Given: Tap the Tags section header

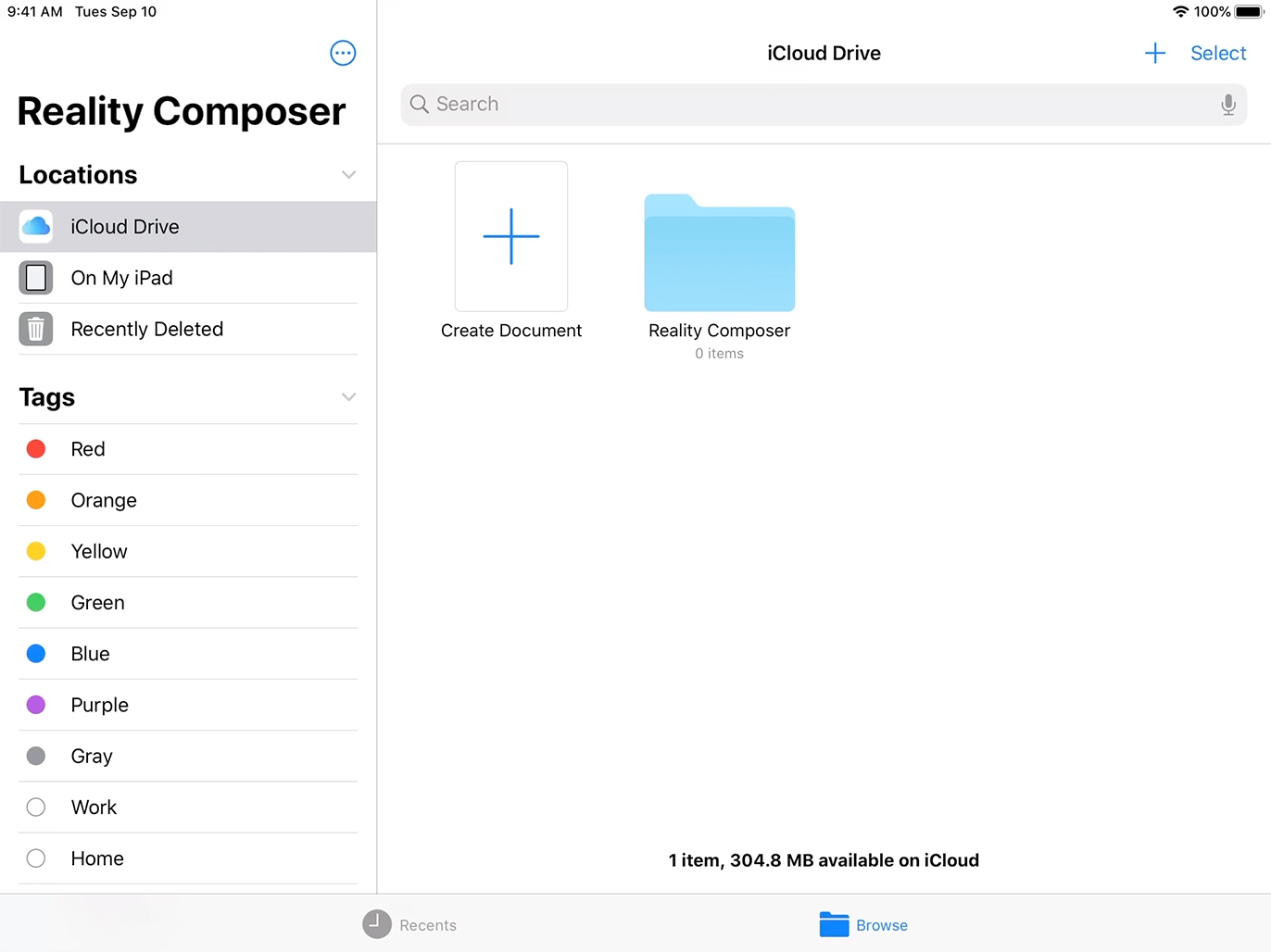Looking at the screenshot, I should click(x=47, y=397).
